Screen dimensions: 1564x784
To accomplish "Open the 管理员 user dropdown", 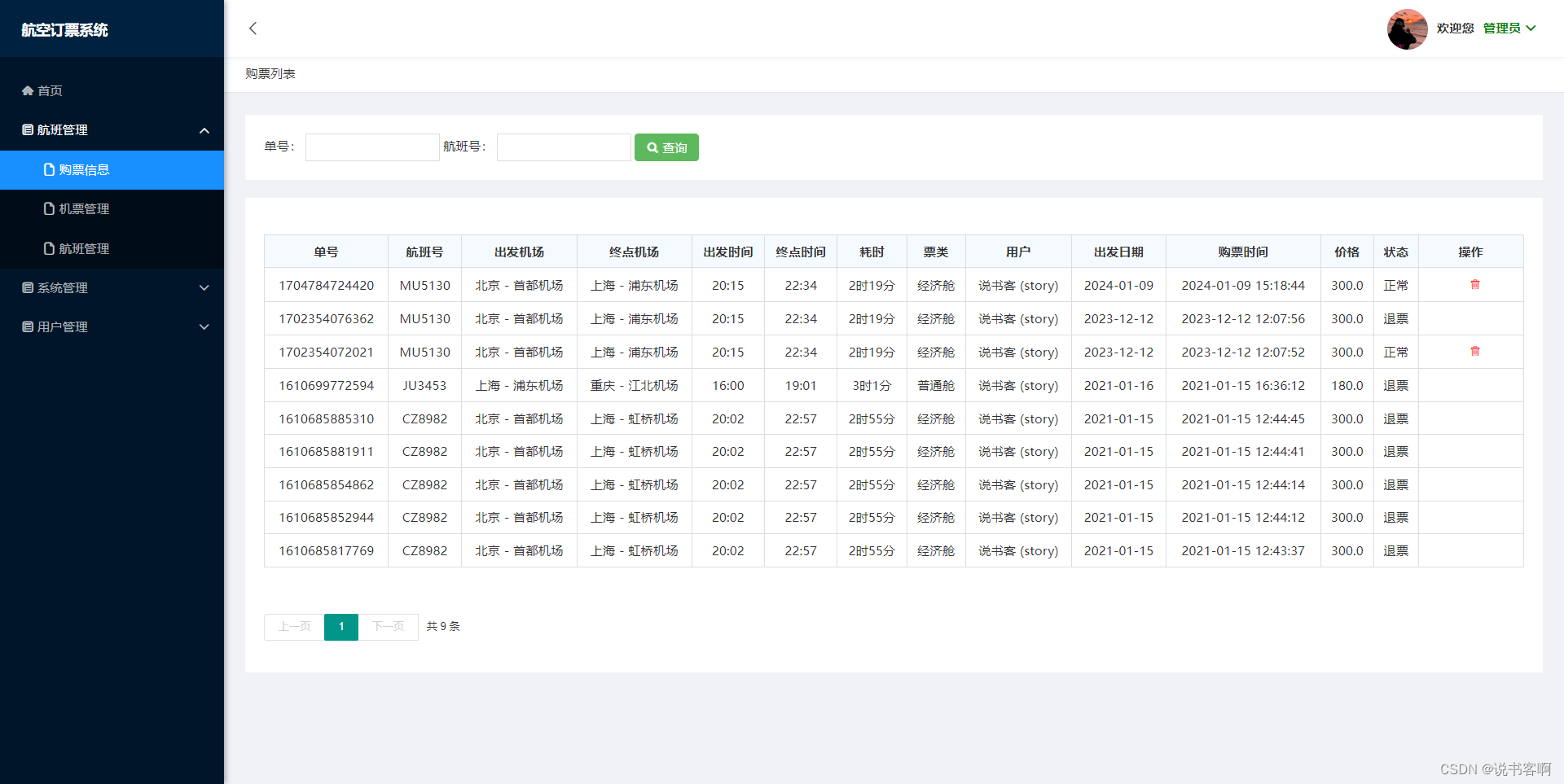I will [1509, 28].
